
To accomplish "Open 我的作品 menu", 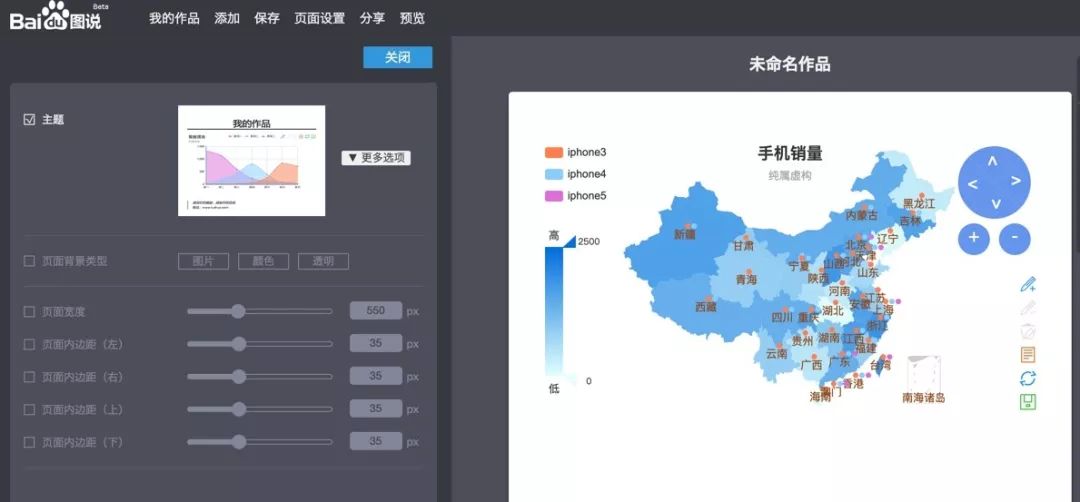I will (x=174, y=19).
